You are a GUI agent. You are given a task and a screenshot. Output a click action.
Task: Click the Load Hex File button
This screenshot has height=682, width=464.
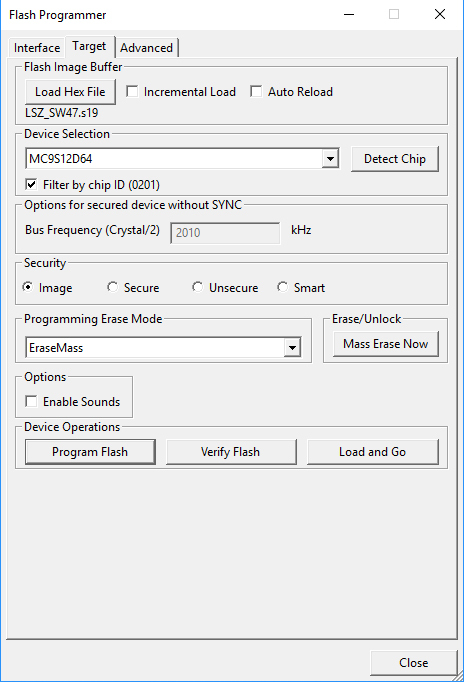(70, 92)
